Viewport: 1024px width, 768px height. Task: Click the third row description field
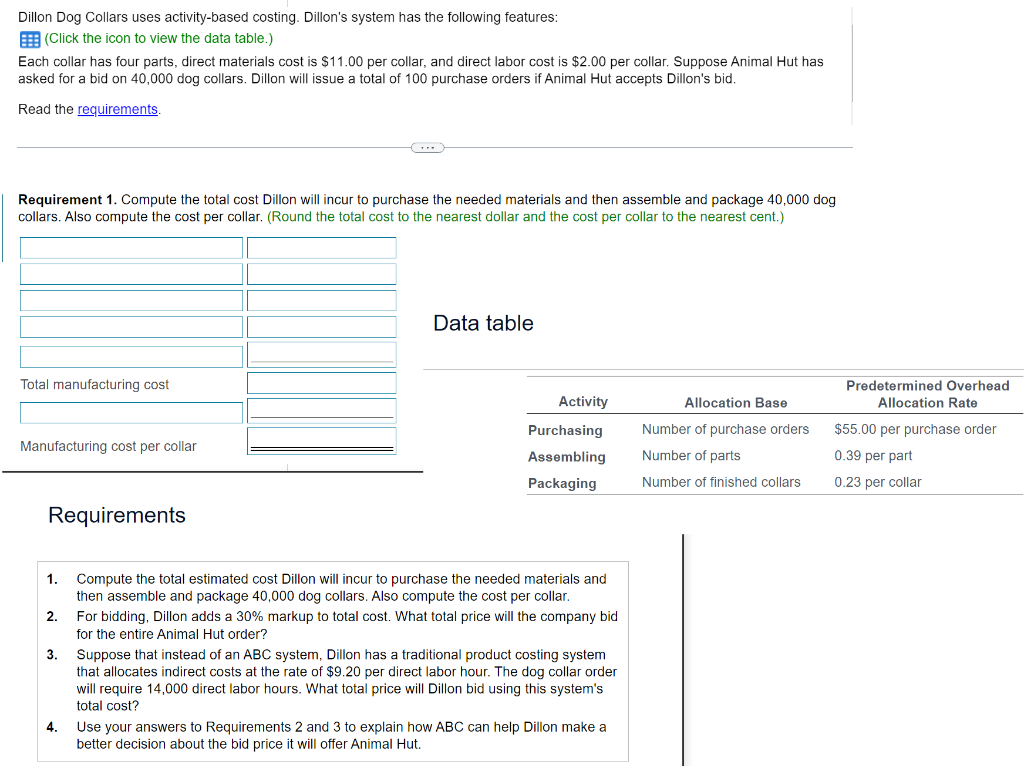pyautogui.click(x=131, y=300)
